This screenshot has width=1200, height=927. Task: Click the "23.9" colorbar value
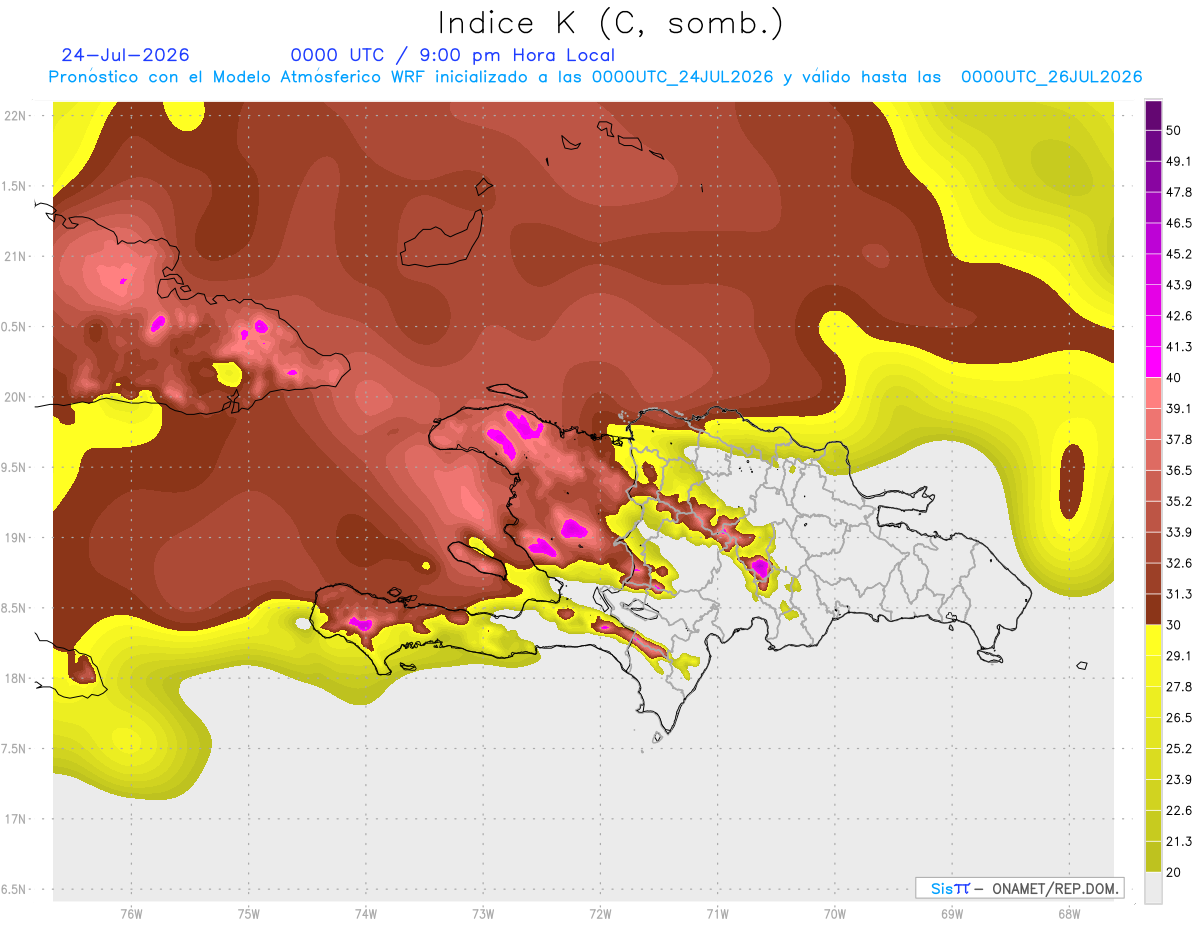(1178, 780)
